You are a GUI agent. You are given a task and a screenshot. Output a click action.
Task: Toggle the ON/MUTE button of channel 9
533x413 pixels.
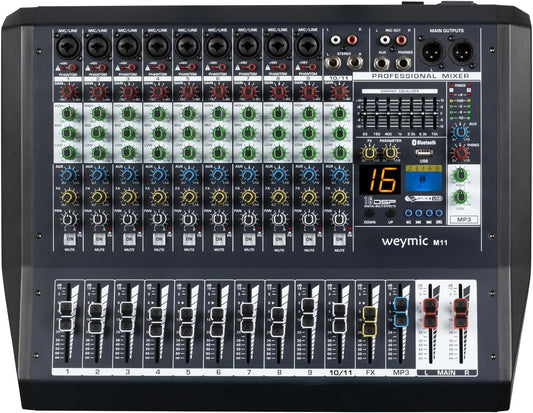click(309, 239)
